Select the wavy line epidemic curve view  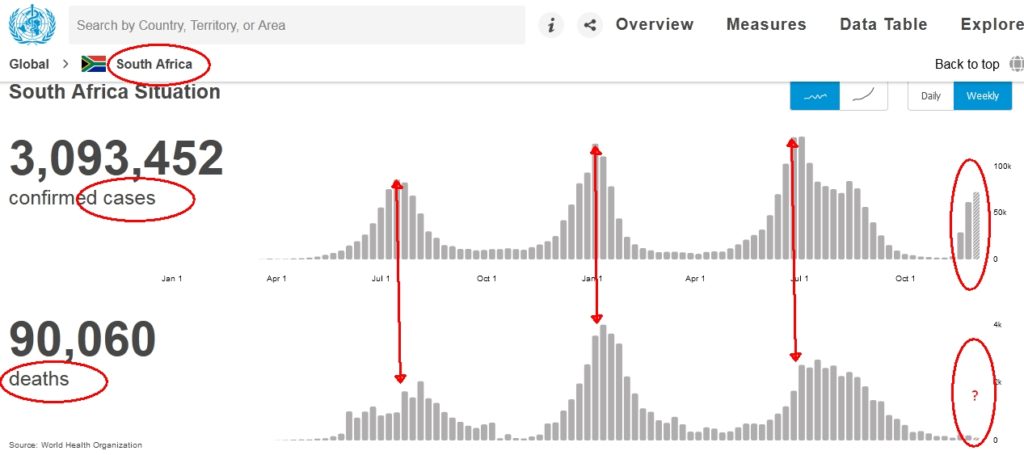coord(814,96)
